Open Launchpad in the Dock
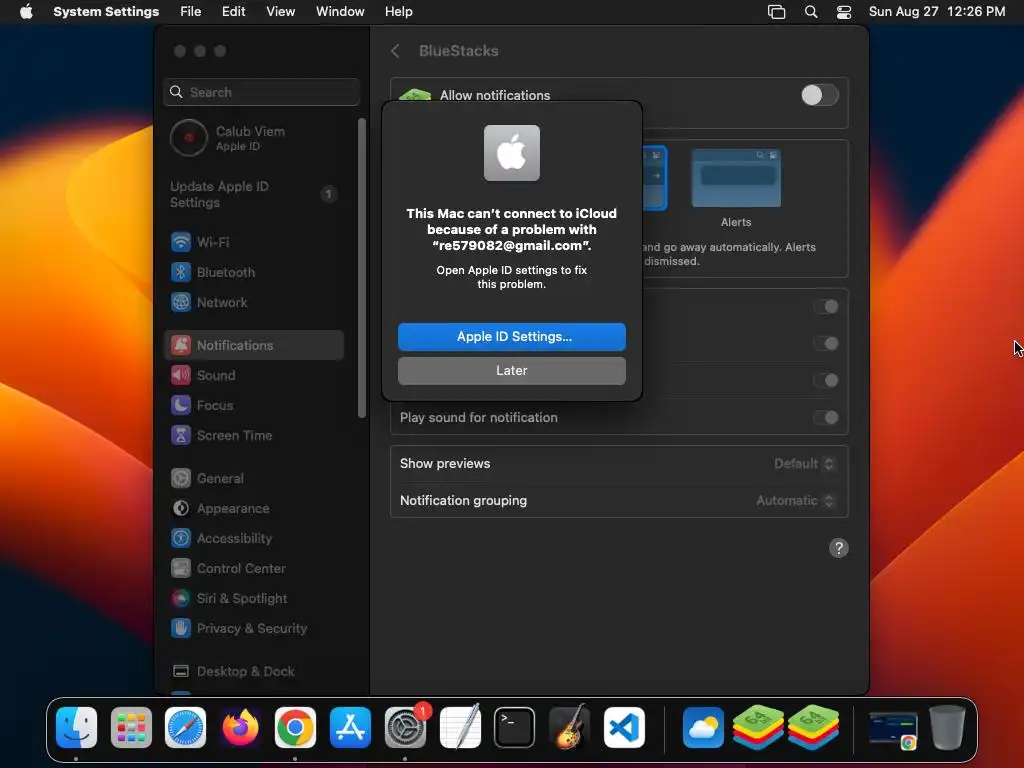This screenshot has width=1024, height=768. [x=131, y=727]
